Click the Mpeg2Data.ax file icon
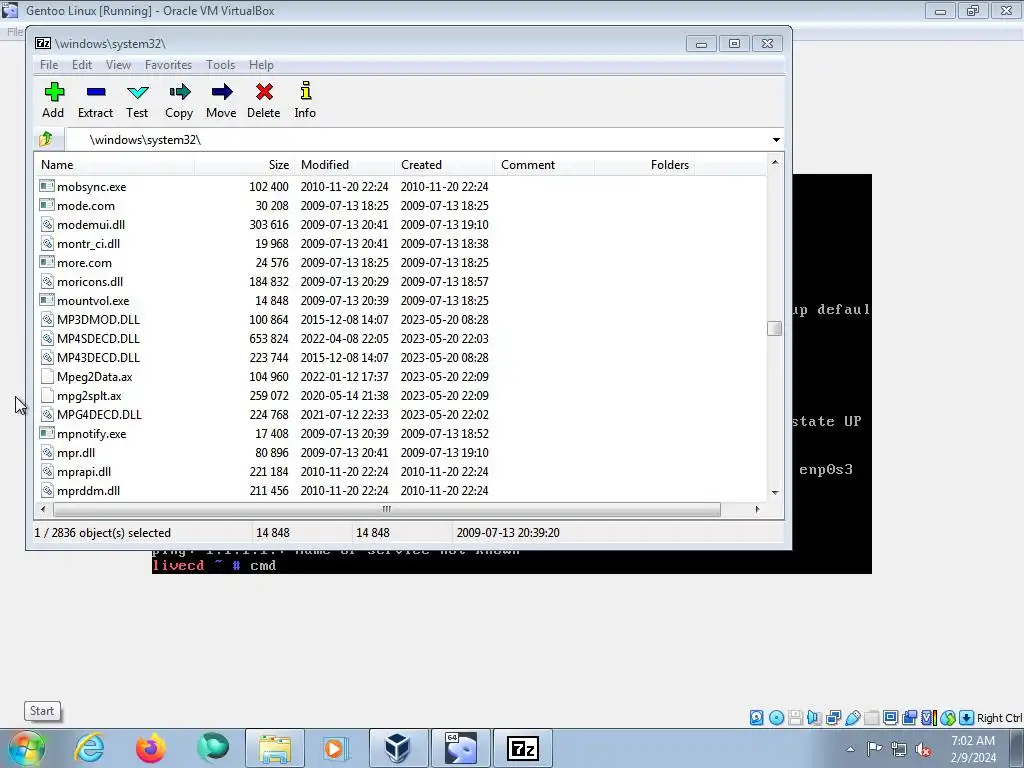1024x768 pixels. [47, 376]
